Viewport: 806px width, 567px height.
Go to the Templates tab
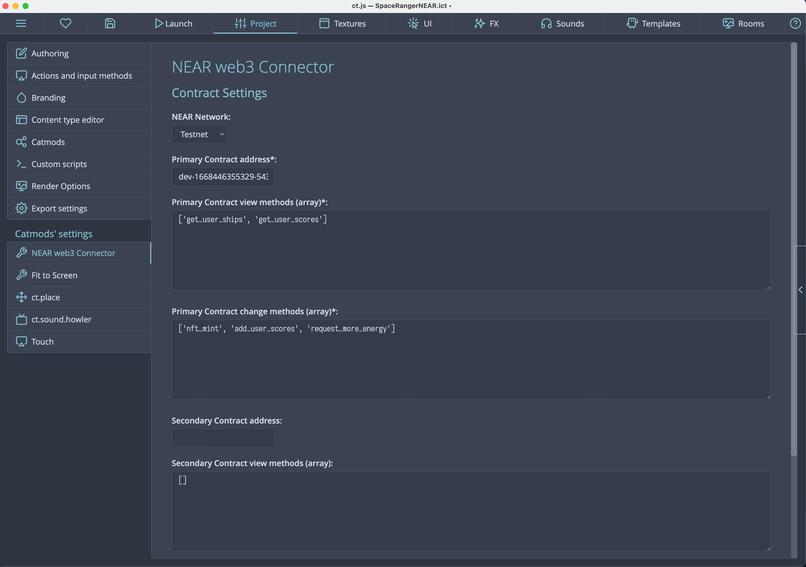(653, 23)
